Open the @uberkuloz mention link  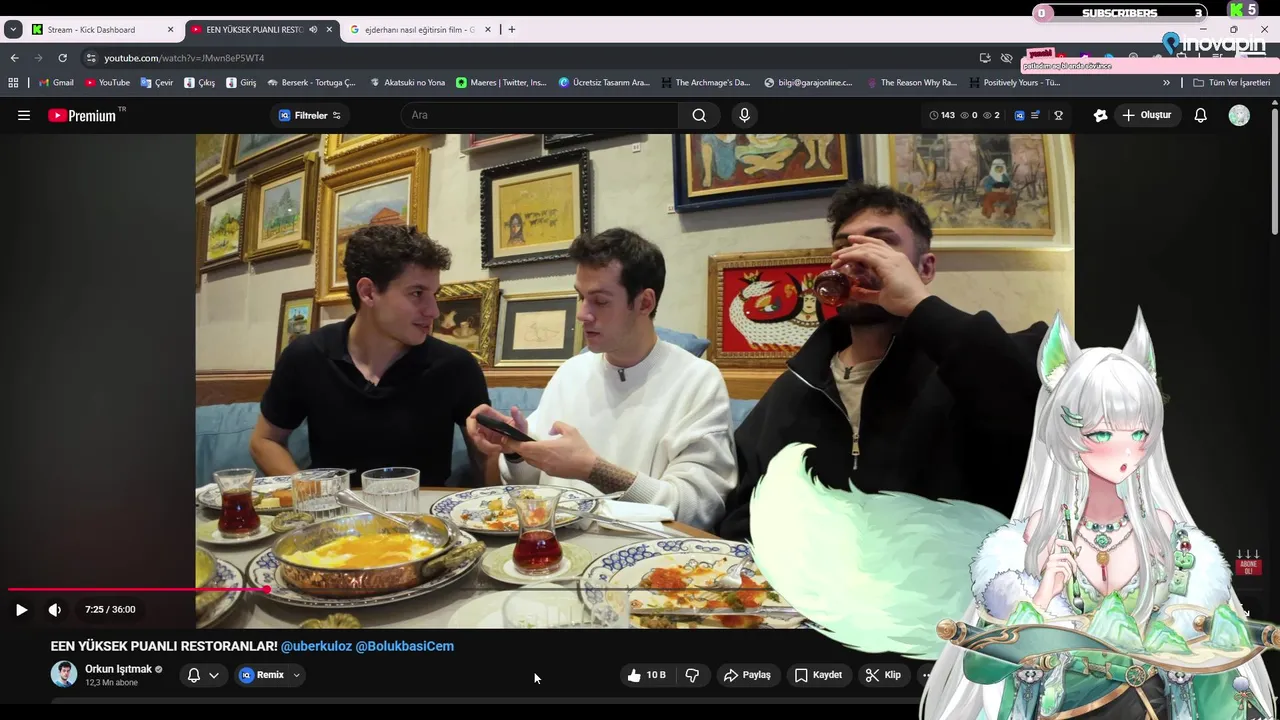point(316,646)
